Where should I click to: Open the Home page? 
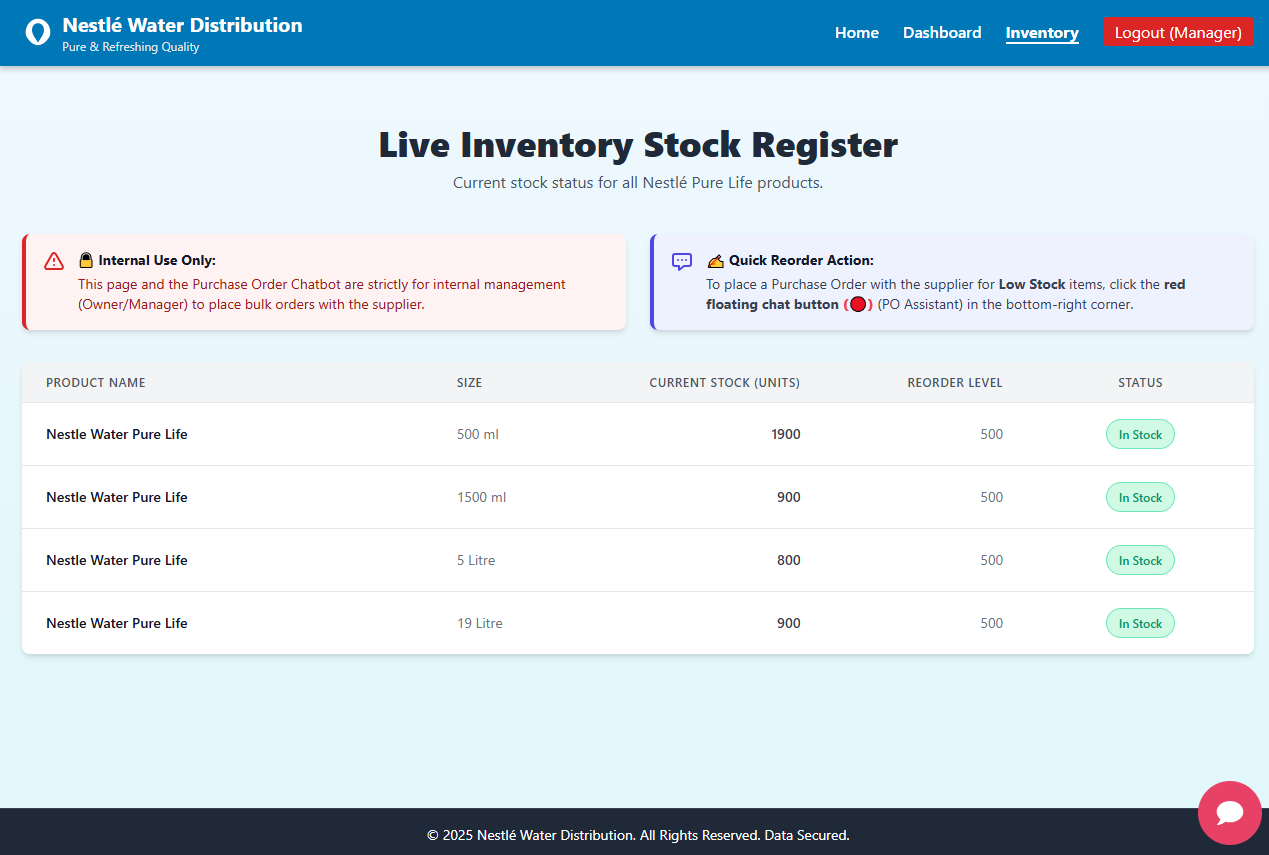tap(856, 32)
